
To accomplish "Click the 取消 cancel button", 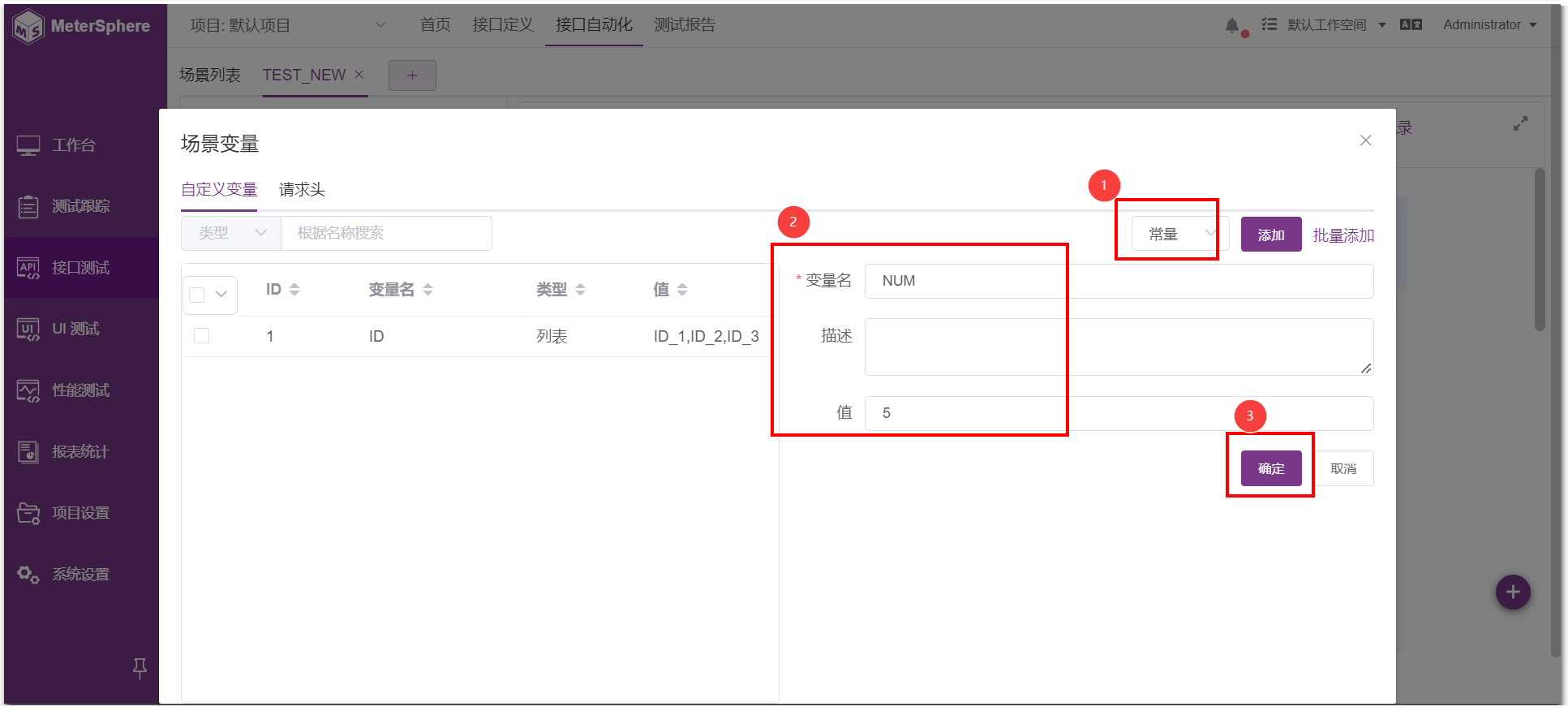I will 1343,468.
